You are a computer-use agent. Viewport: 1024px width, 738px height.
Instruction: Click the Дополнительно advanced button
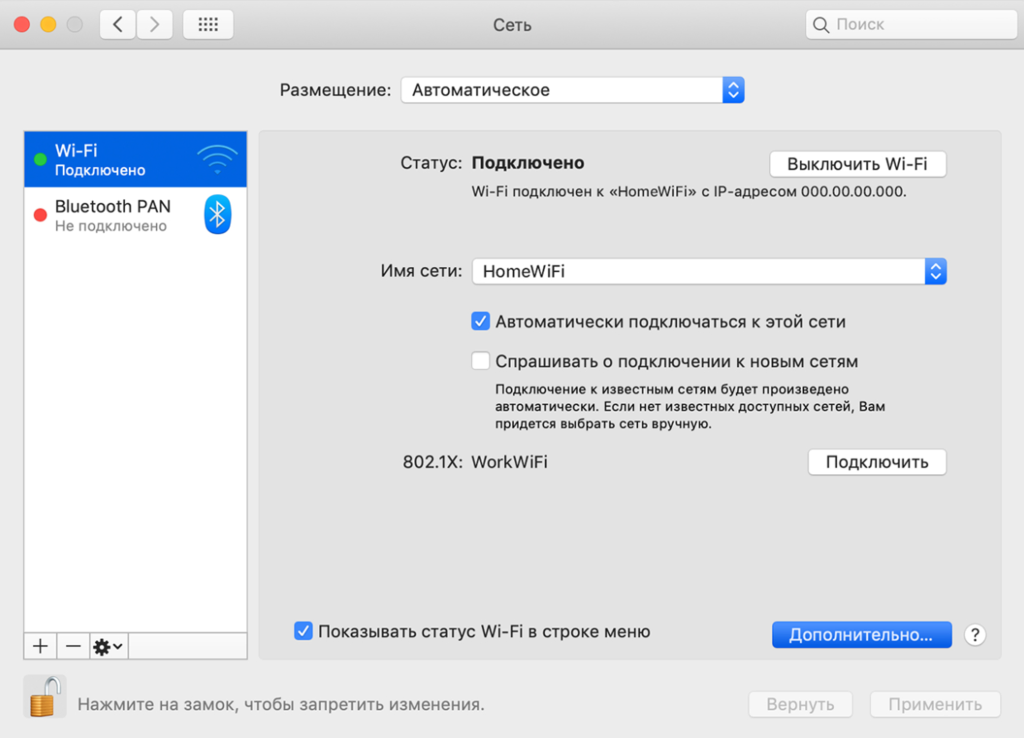[x=861, y=634]
